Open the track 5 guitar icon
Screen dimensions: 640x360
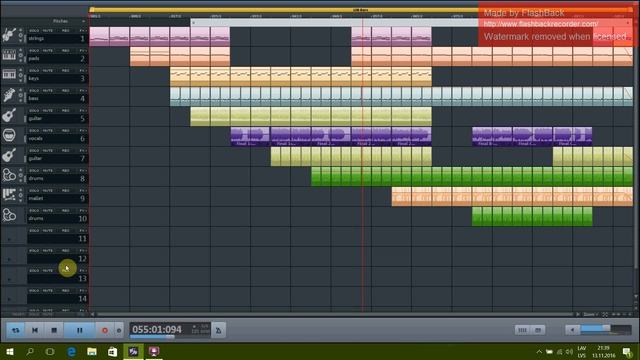[9, 115]
